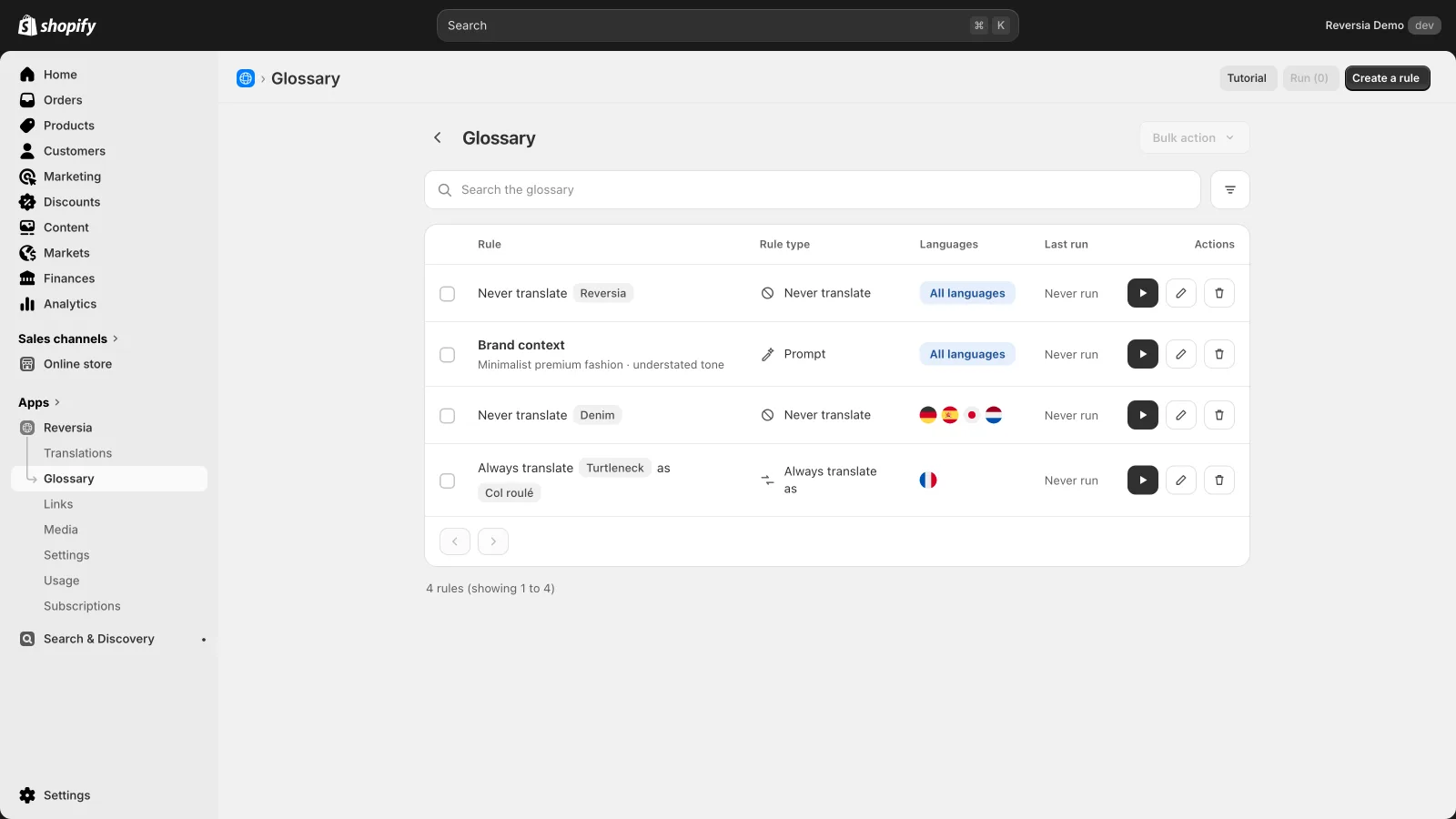The width and height of the screenshot is (1456, 819).
Task: Run the Never translate Reversia rule
Action: tap(1143, 293)
